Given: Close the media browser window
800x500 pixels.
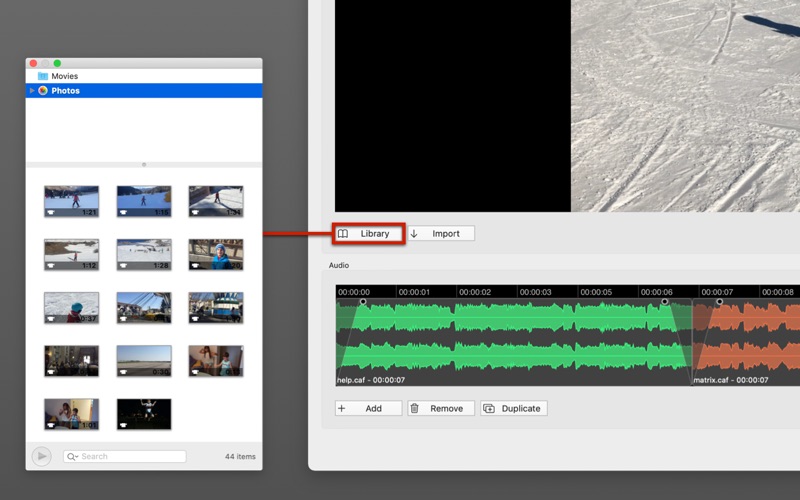Looking at the screenshot, I should tap(33, 63).
